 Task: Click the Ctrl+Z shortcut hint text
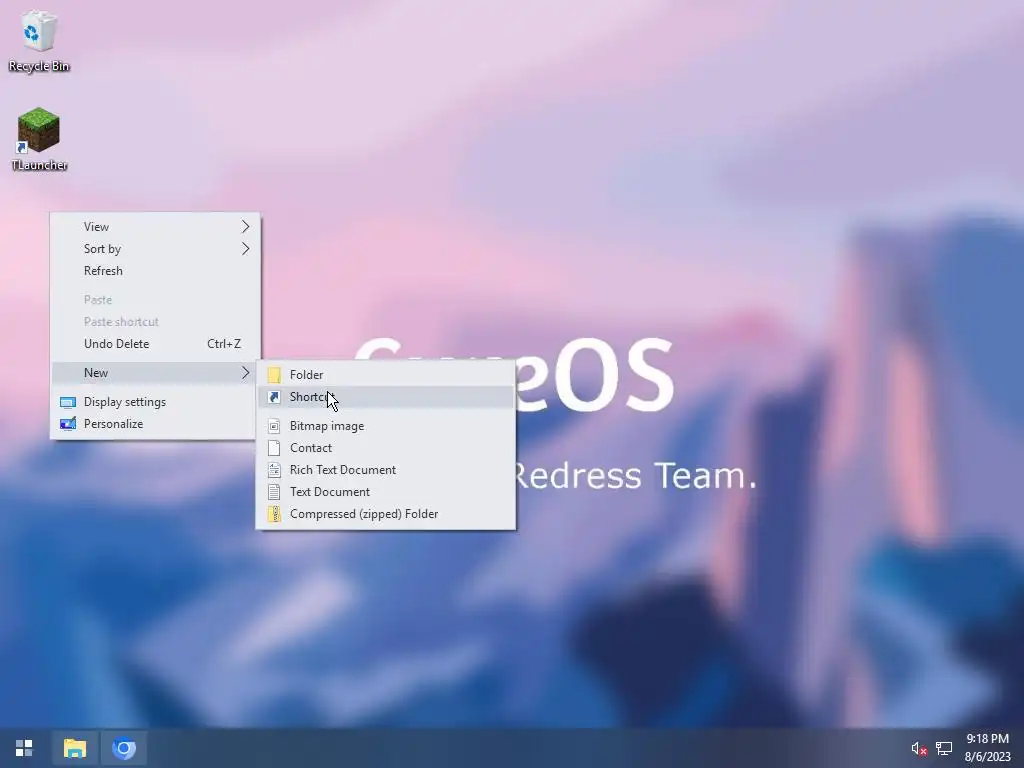pyautogui.click(x=224, y=344)
